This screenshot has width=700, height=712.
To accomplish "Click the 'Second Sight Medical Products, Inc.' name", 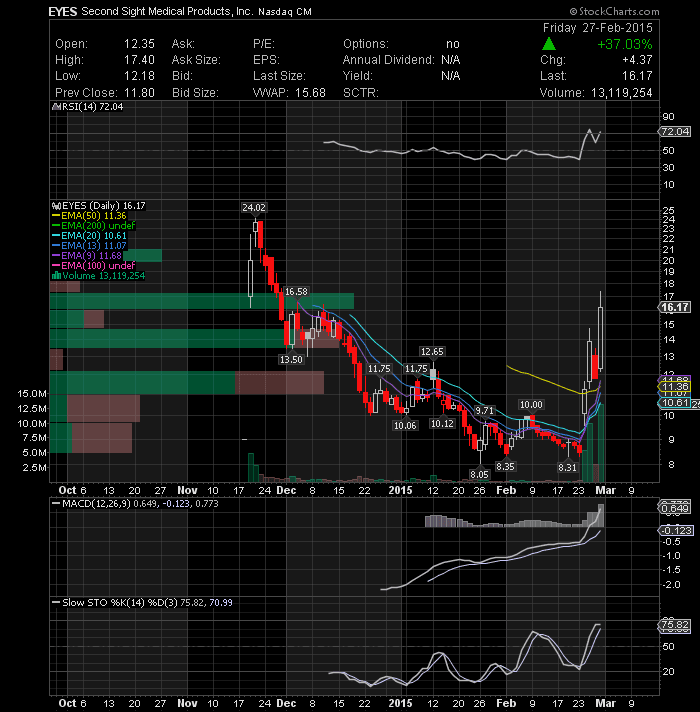I will tap(167, 12).
